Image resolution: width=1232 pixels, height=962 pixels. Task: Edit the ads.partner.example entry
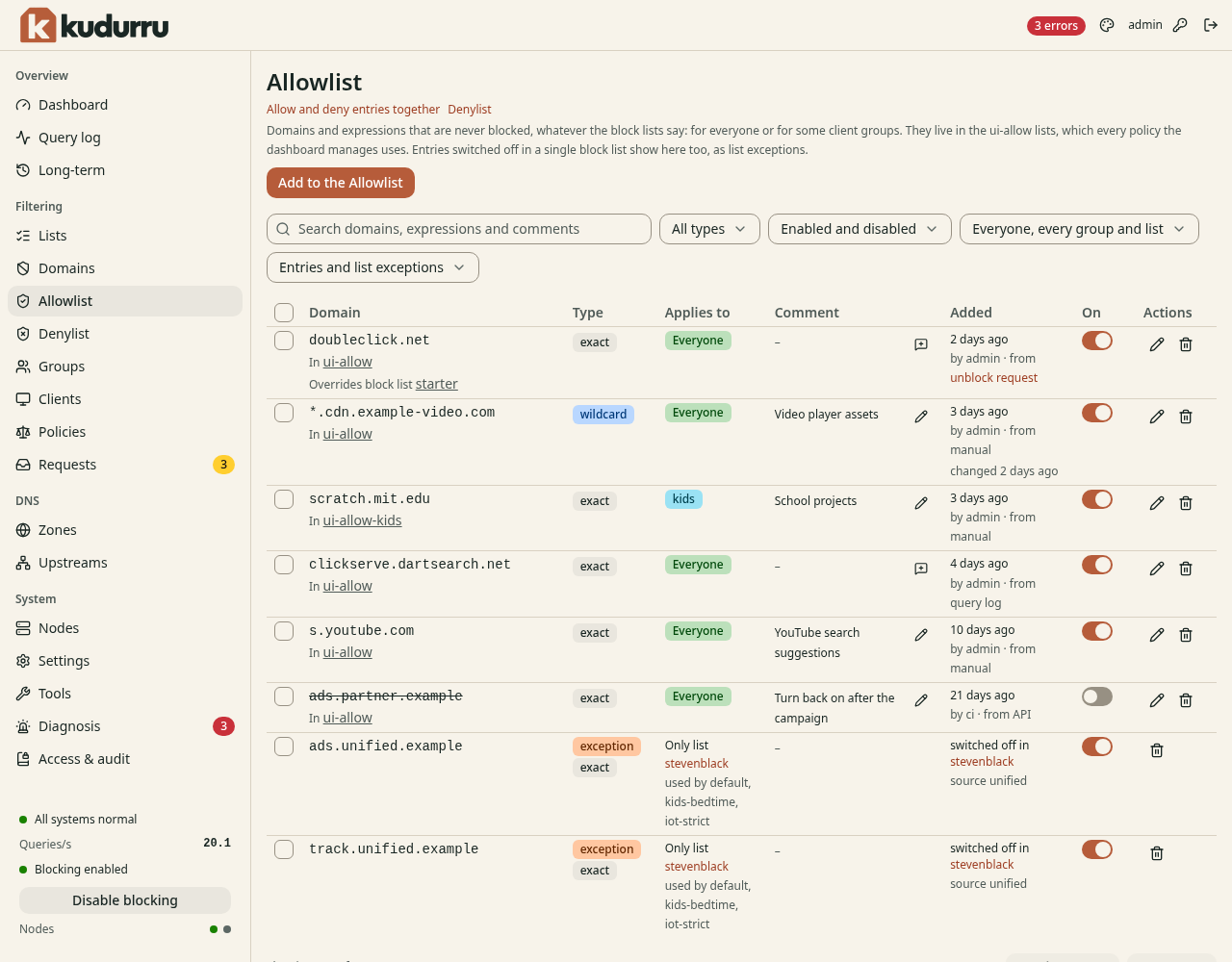1157,700
